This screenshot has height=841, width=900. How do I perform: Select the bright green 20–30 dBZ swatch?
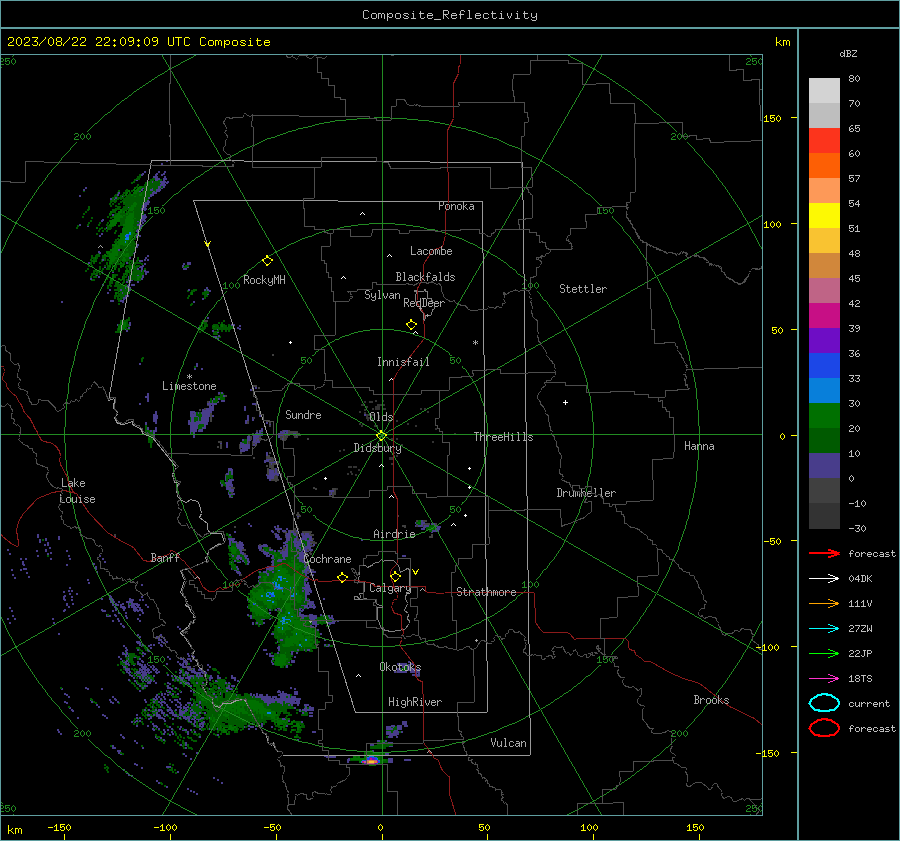pos(824,416)
